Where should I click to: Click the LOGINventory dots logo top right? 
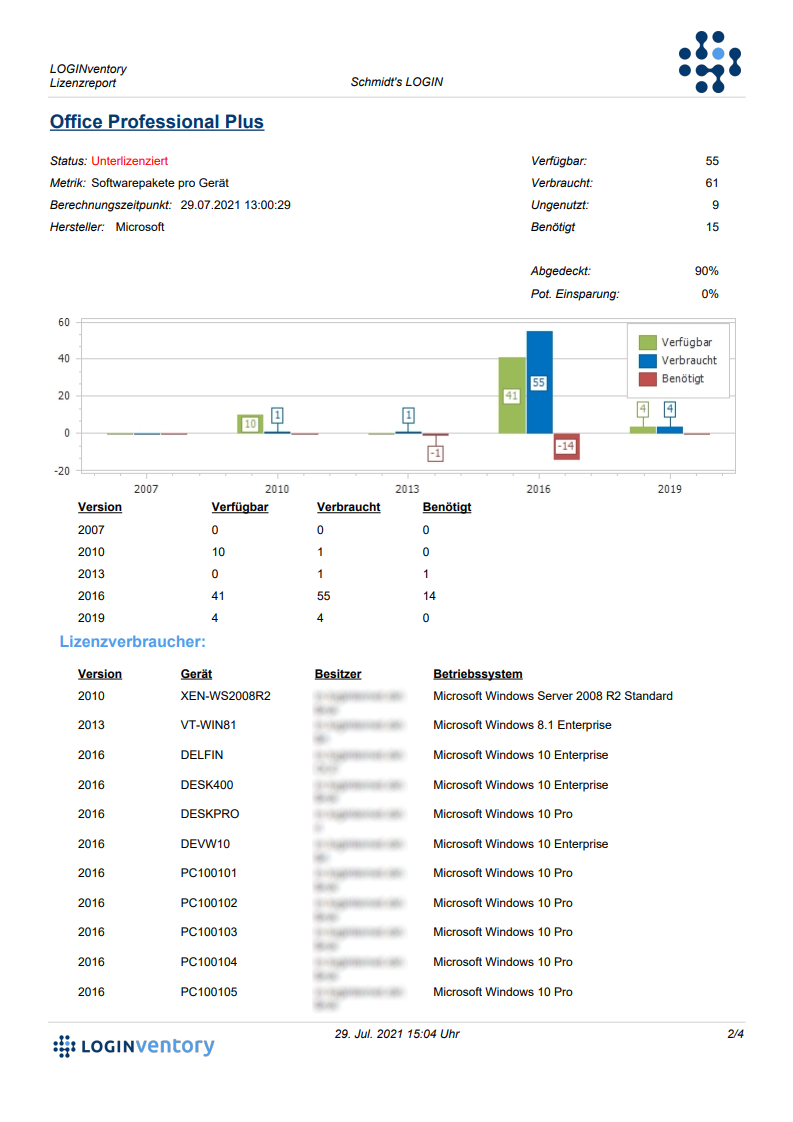(710, 62)
